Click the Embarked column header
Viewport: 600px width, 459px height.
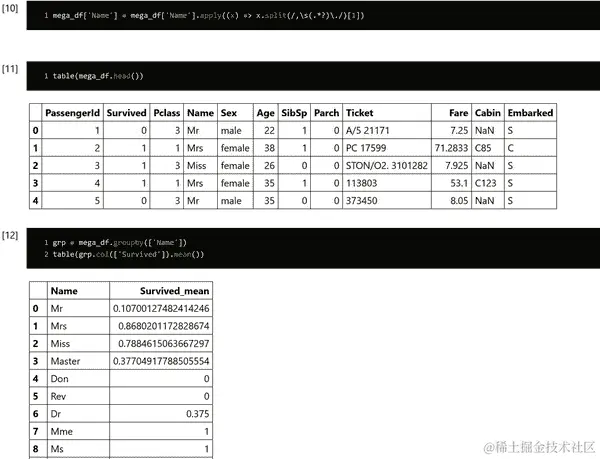click(x=530, y=113)
